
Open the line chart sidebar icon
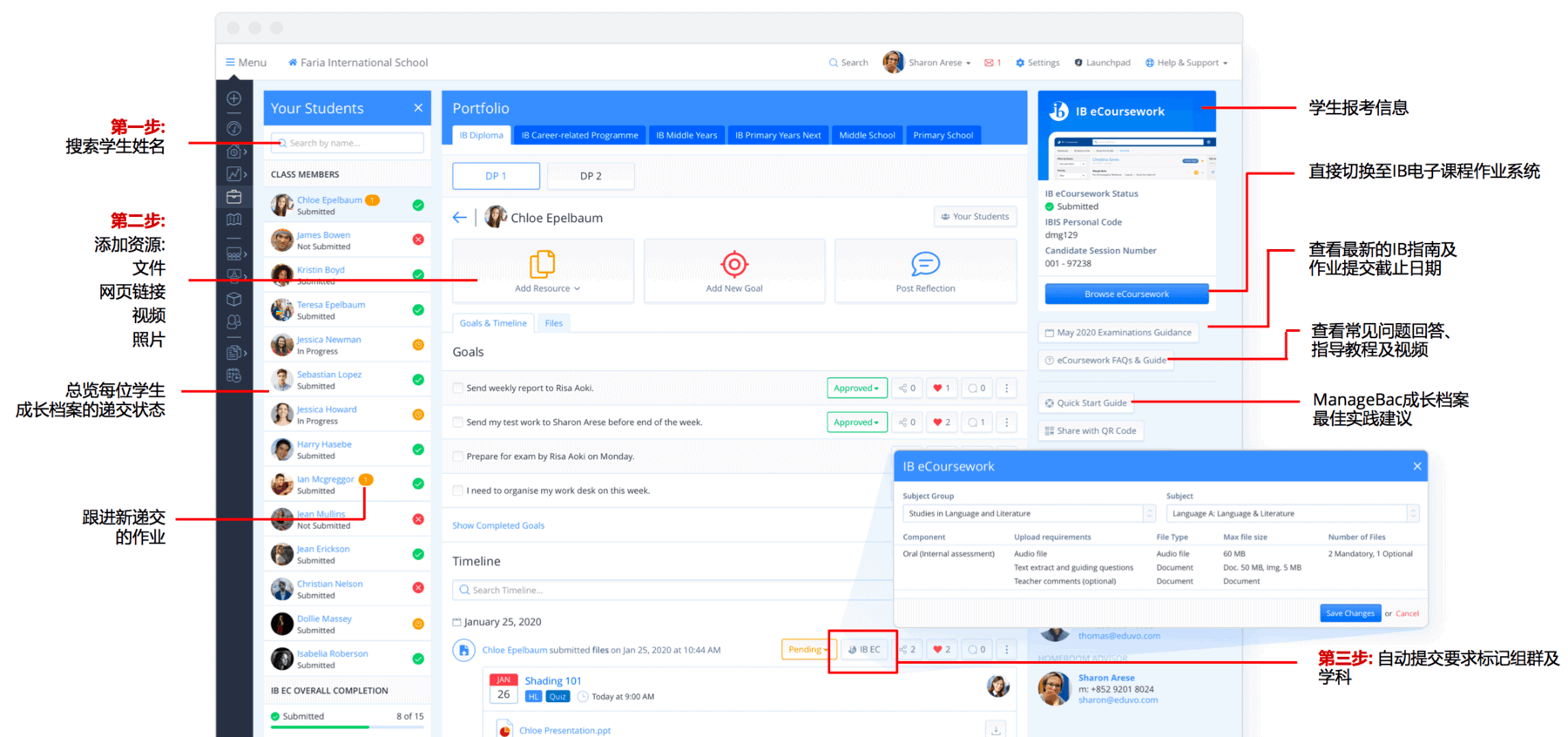tap(234, 174)
